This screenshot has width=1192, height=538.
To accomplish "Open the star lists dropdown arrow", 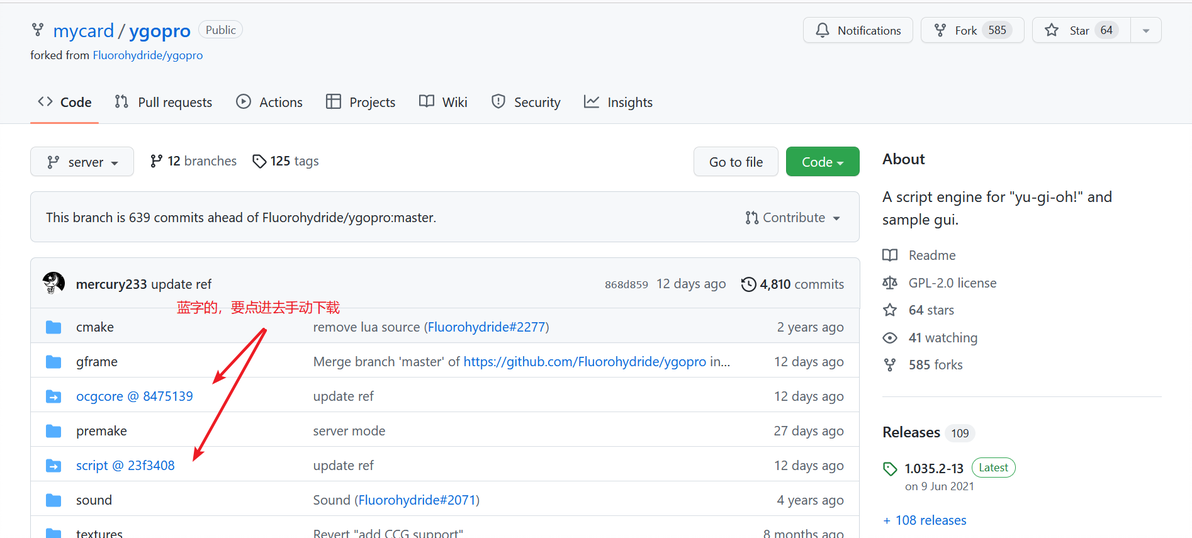I will pos(1146,31).
